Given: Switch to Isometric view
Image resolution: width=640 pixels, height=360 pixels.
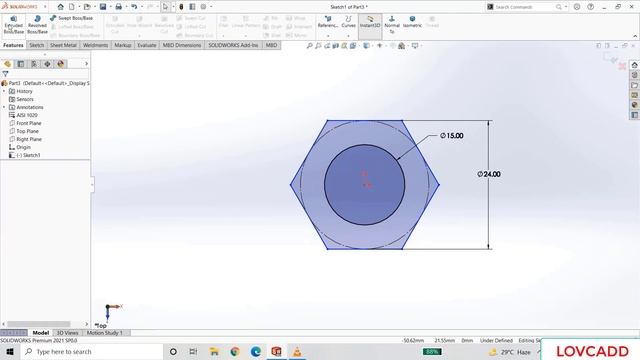Looking at the screenshot, I should (412, 22).
